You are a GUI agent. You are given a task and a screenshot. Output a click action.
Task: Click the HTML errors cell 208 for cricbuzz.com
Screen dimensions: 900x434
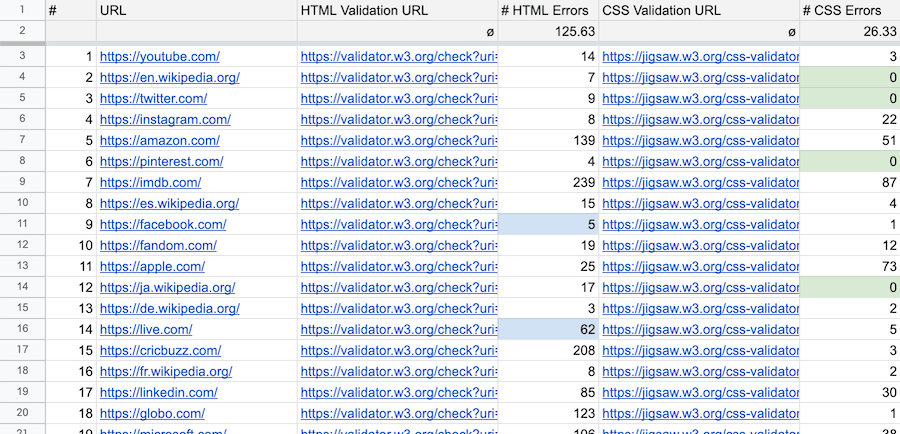(548, 350)
